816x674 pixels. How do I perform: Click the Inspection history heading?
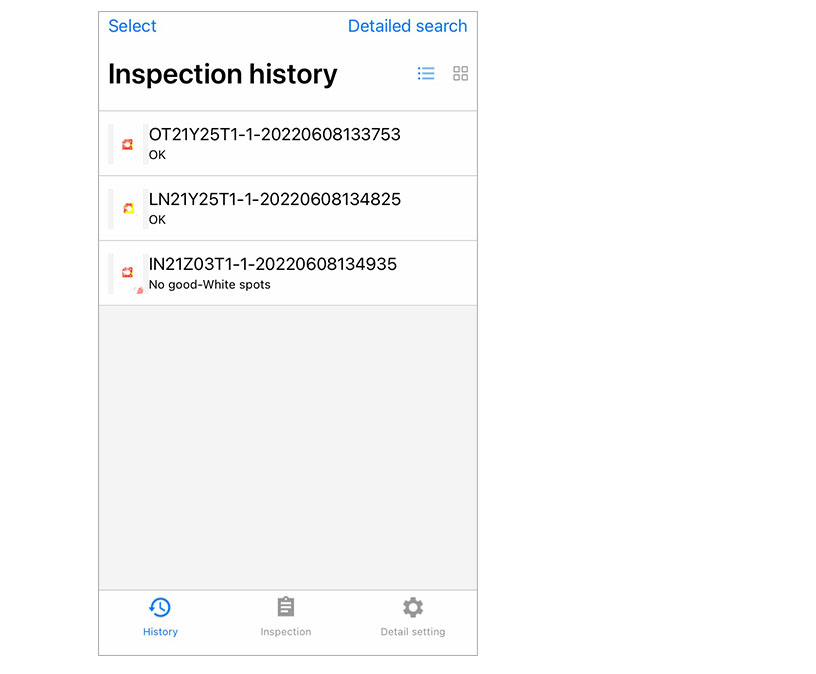click(222, 75)
